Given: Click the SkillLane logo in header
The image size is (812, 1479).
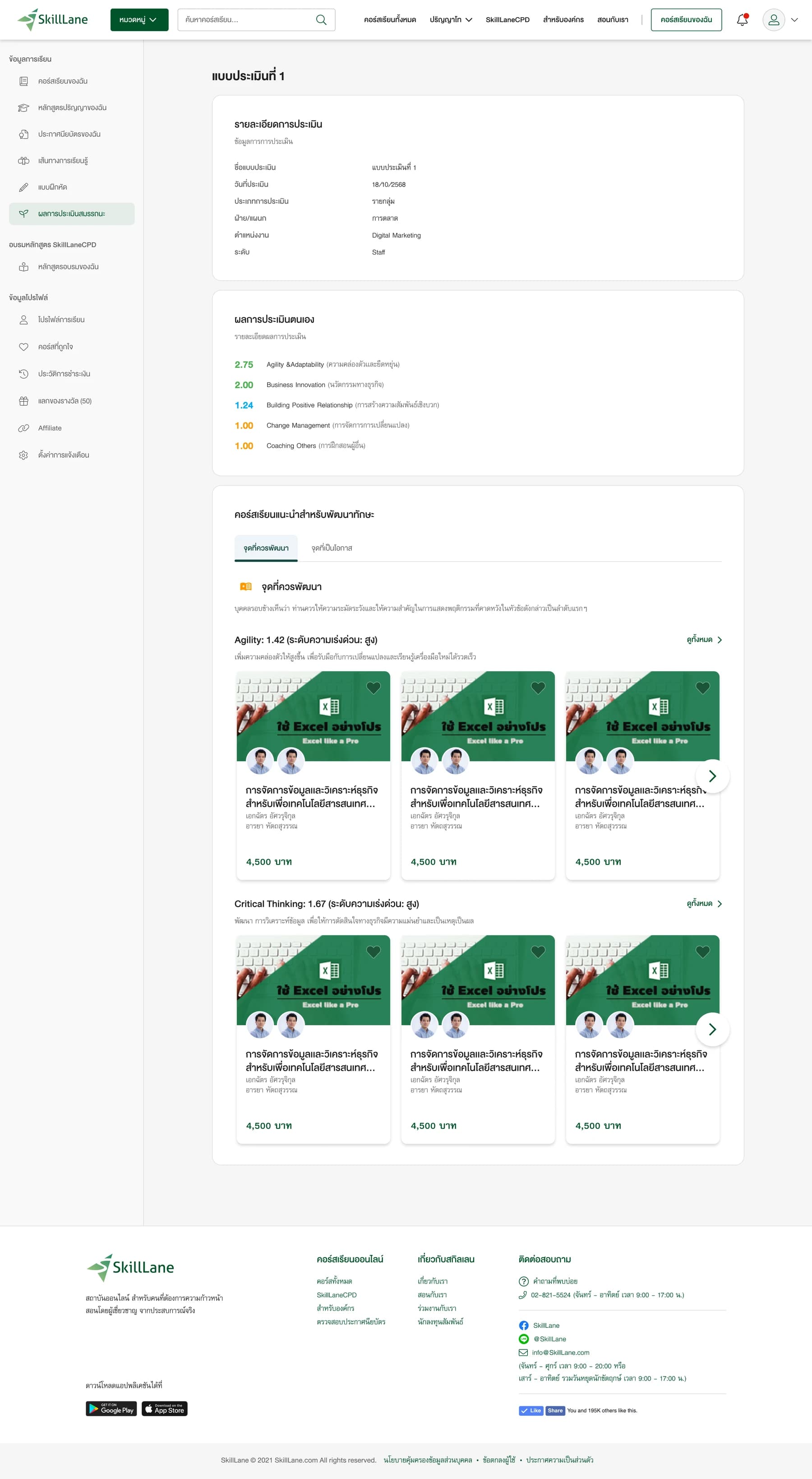Looking at the screenshot, I should (52, 19).
